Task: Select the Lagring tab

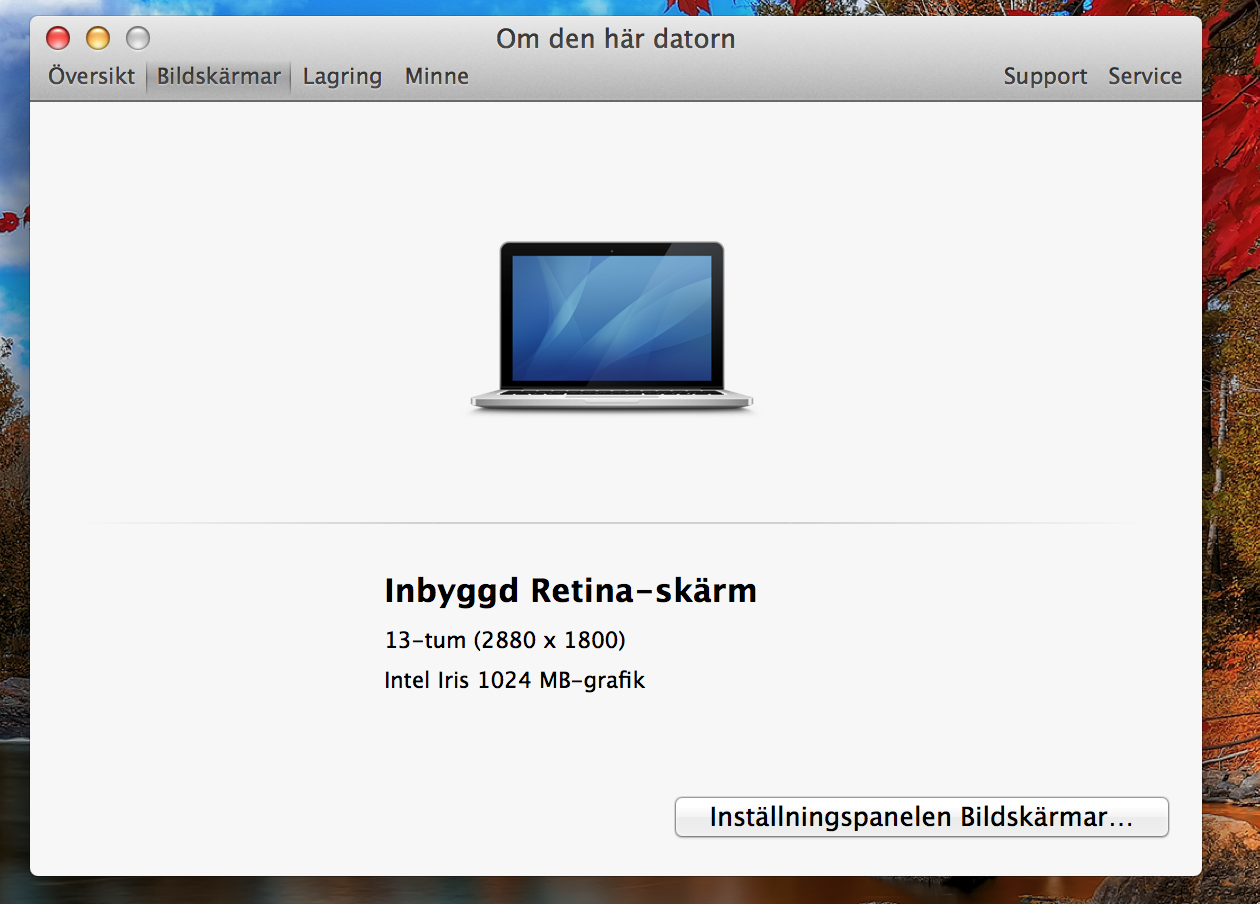Action: point(341,76)
